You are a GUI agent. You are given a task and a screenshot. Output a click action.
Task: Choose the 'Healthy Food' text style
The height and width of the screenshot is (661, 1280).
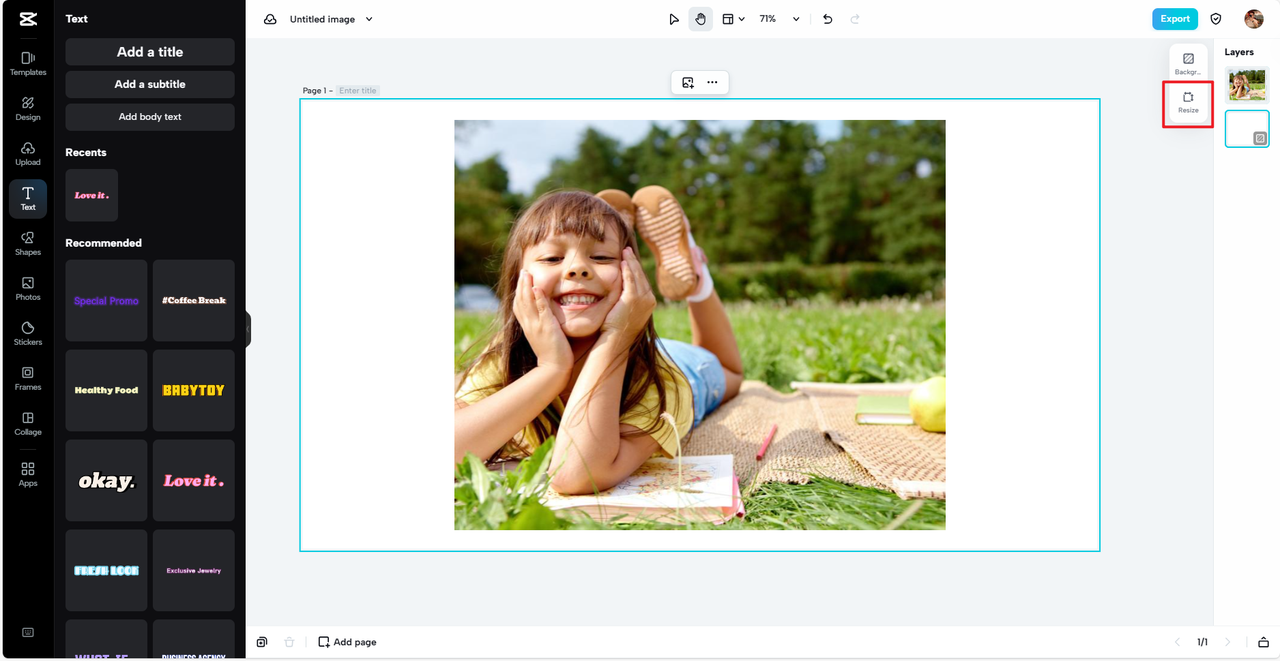[x=106, y=390]
